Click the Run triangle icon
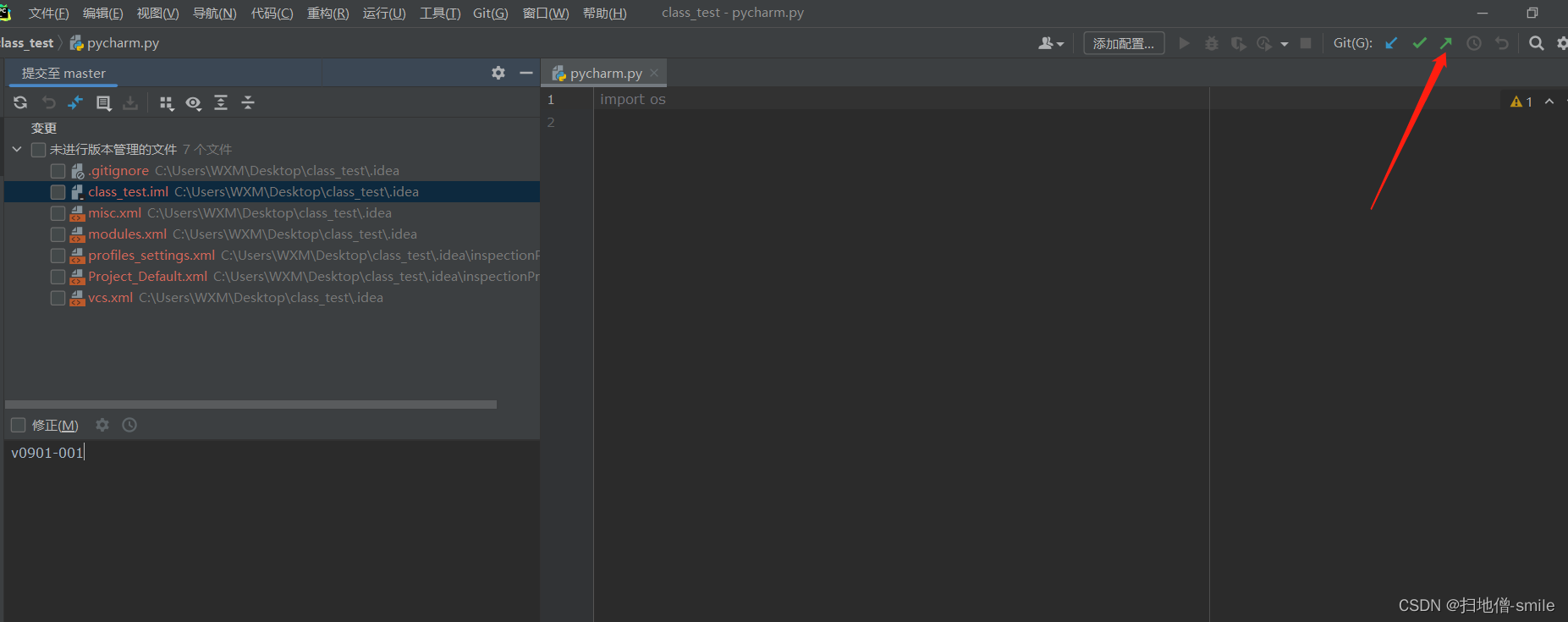Image resolution: width=1568 pixels, height=622 pixels. [1185, 43]
